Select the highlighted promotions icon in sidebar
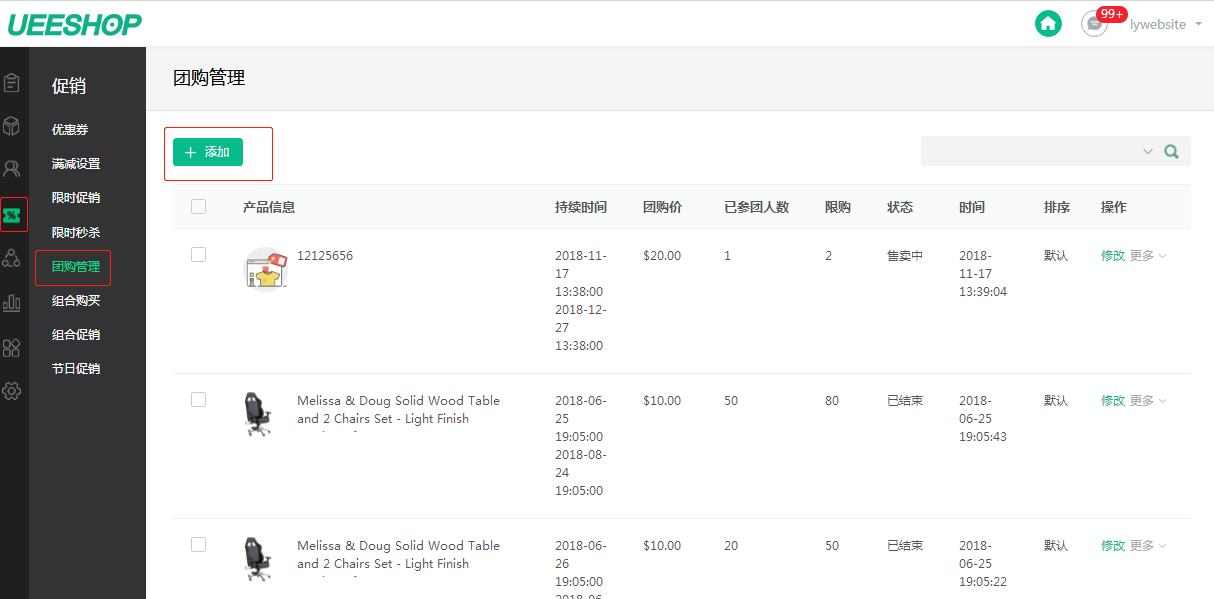1214x599 pixels. pyautogui.click(x=13, y=214)
